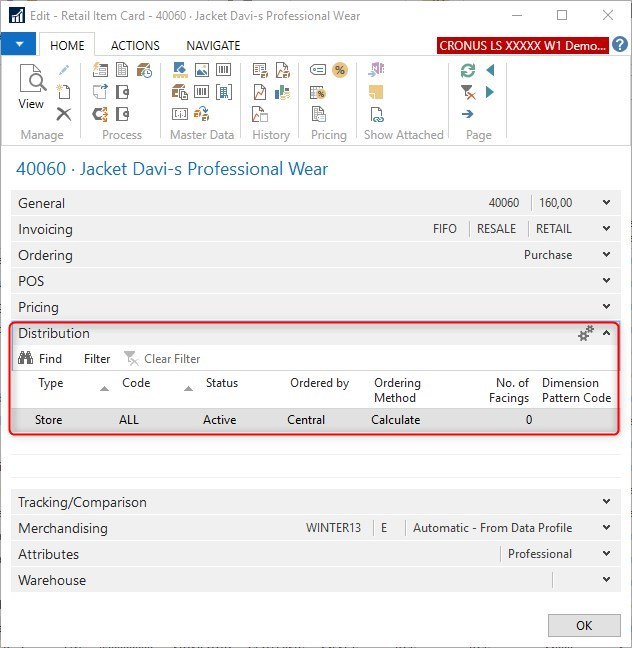Viewport: 632px width, 648px height.
Task: Collapse the Distribution FastTab
Action: [606, 334]
